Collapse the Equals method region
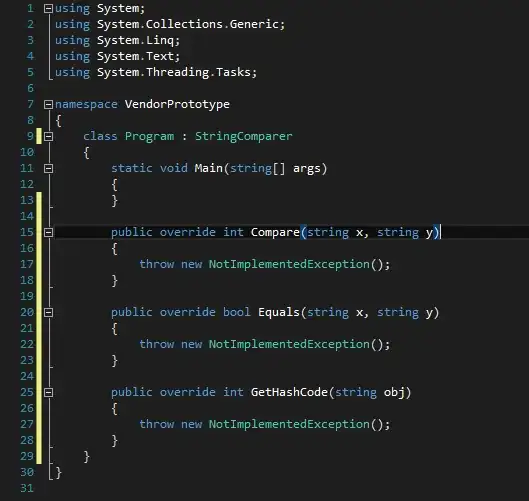The width and height of the screenshot is (529, 501). point(49,312)
